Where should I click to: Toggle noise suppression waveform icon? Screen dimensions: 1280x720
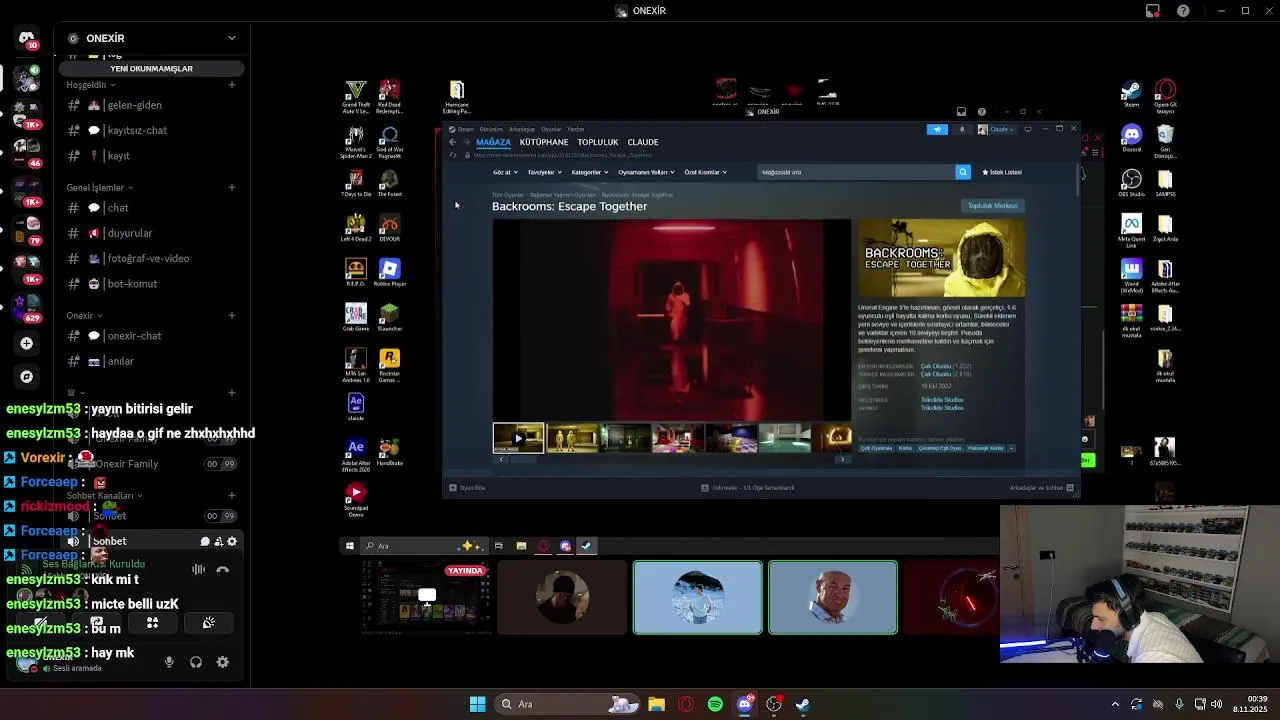click(198, 569)
